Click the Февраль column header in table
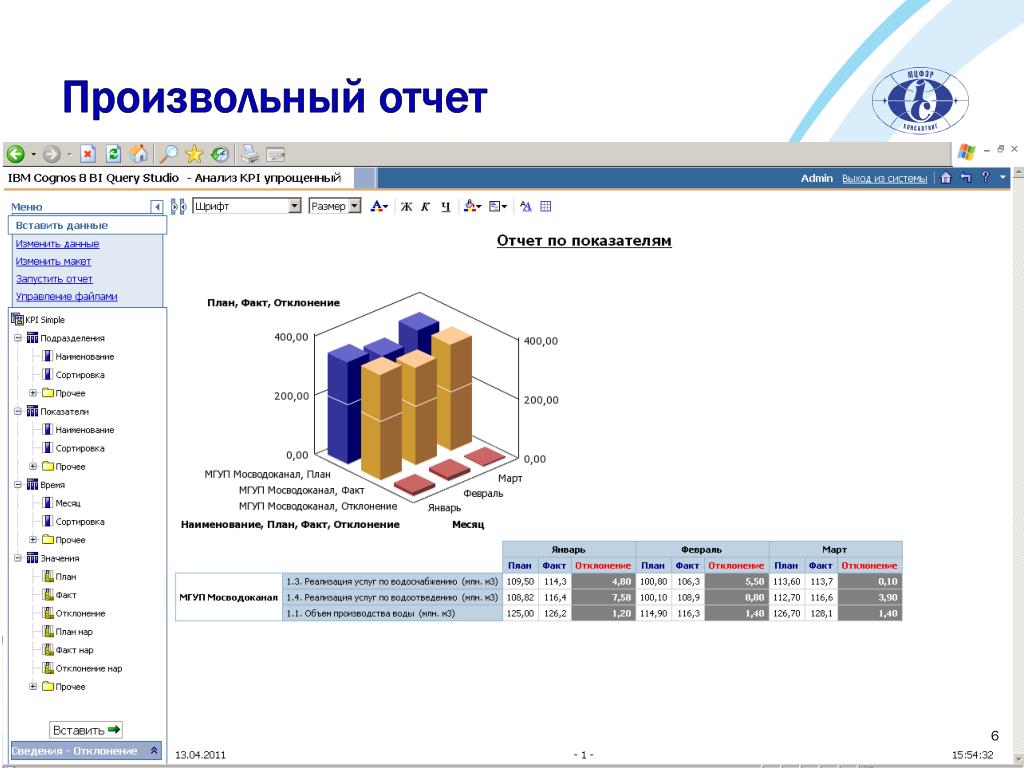This screenshot has height=768, width=1024. 702,549
